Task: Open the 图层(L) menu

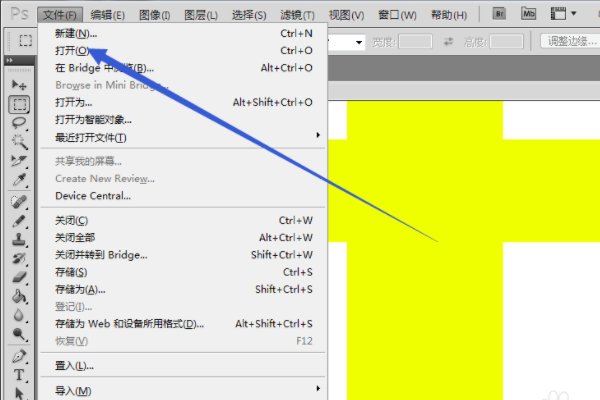Action: tap(201, 15)
